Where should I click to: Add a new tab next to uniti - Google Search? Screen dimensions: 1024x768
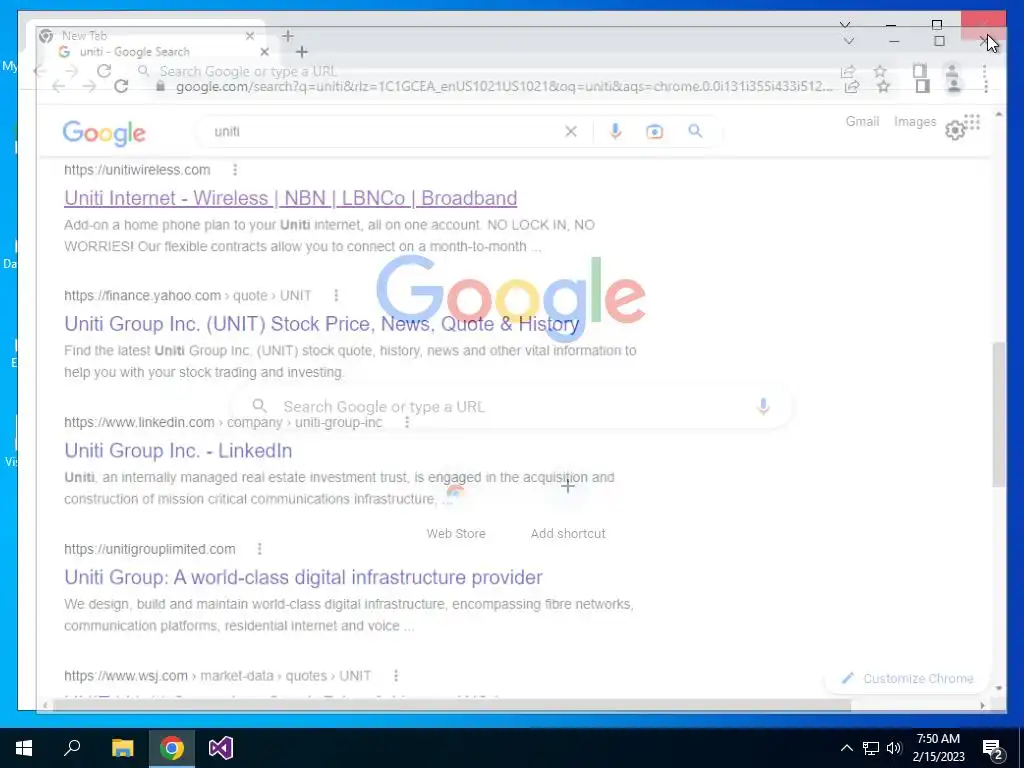coord(302,52)
